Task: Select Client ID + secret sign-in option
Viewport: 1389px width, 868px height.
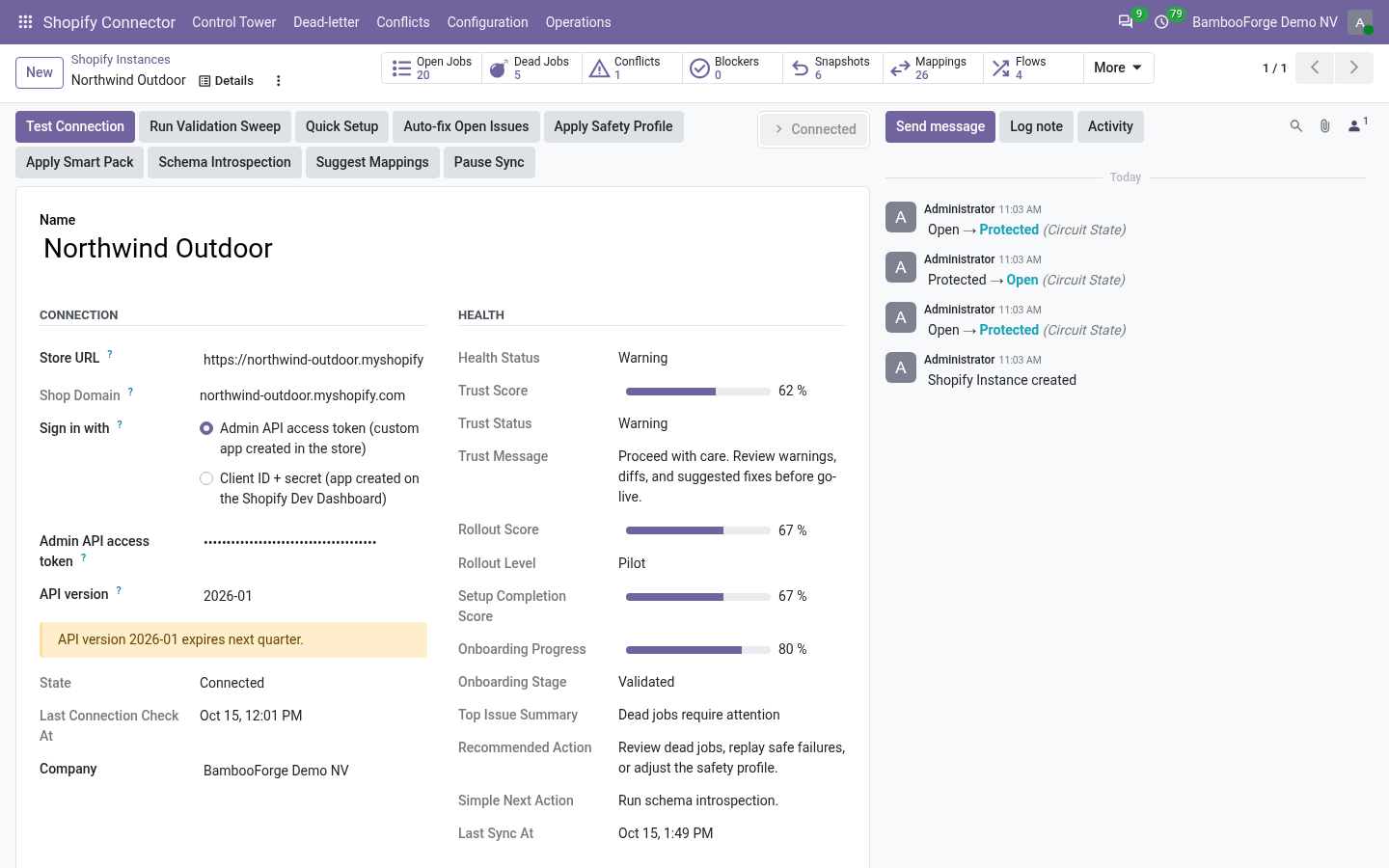Action: click(x=206, y=478)
